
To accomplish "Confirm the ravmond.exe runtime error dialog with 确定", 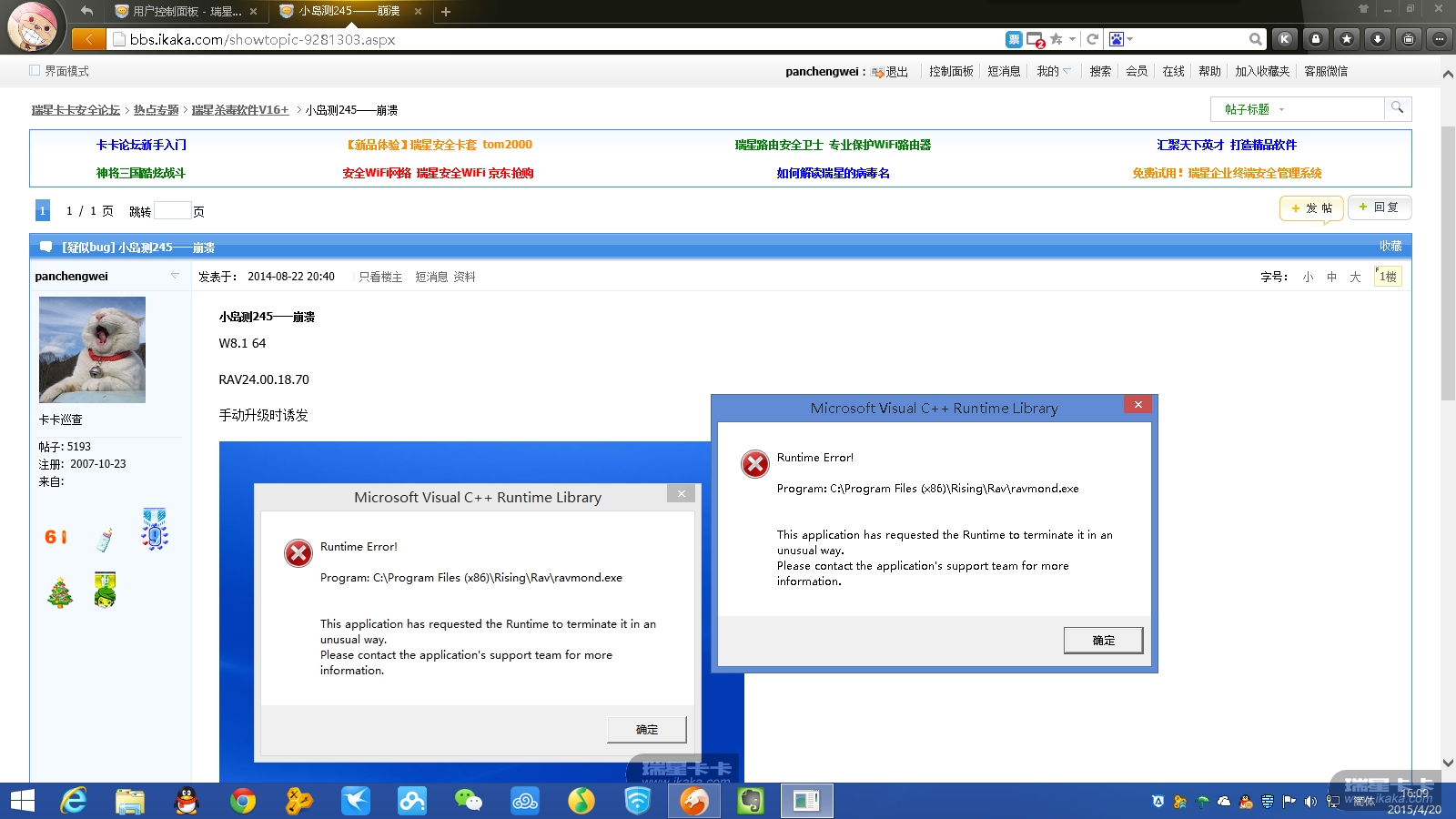I will click(x=1103, y=641).
